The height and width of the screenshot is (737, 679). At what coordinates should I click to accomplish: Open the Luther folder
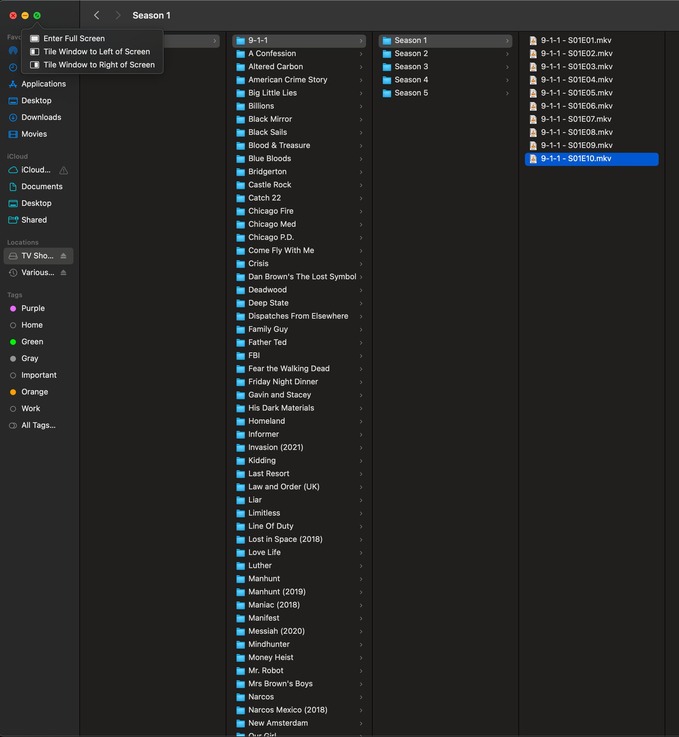[x=299, y=566]
